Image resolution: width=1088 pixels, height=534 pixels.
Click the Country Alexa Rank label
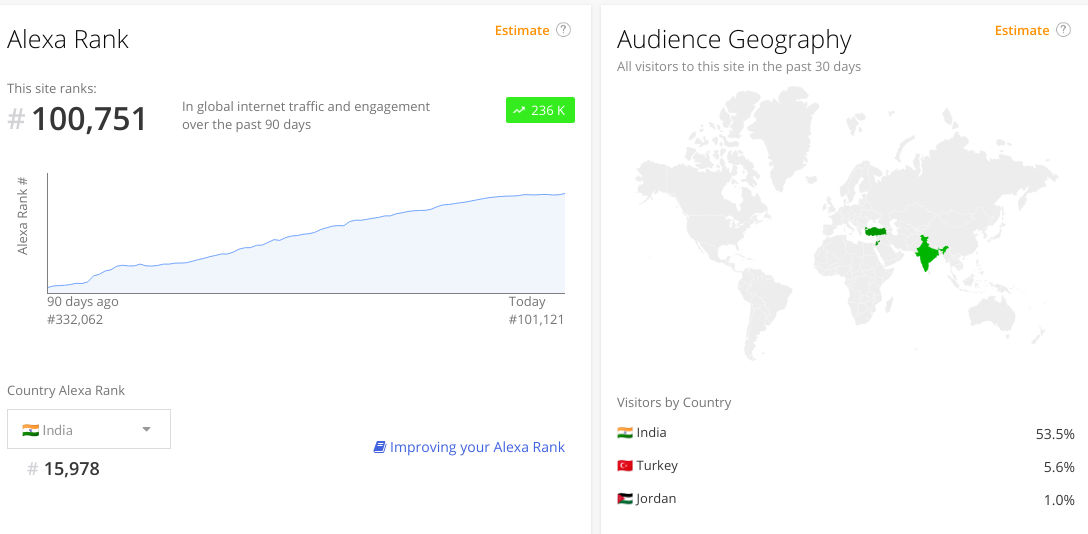coord(66,390)
